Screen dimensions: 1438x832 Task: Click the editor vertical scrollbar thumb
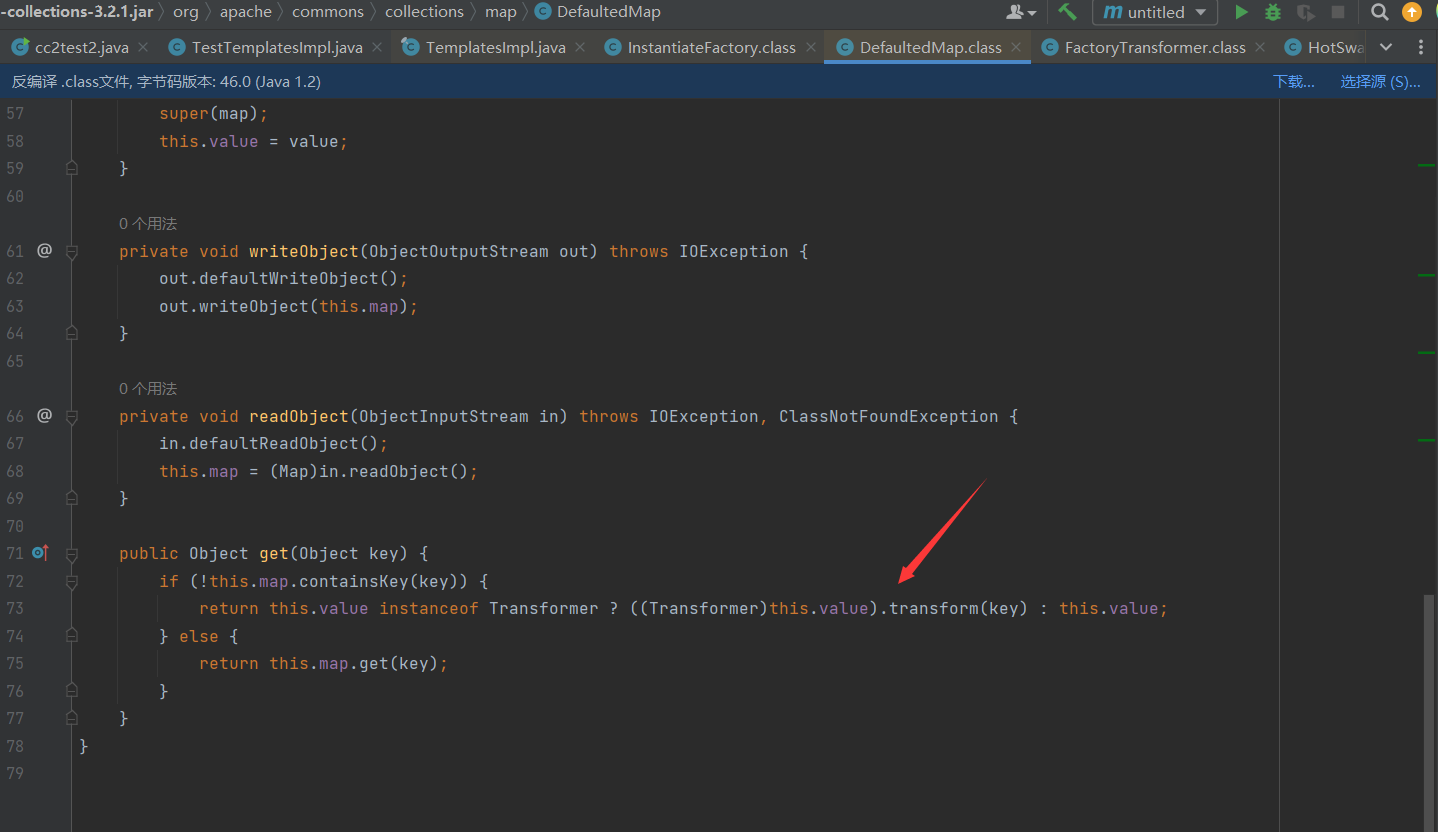point(1431,713)
